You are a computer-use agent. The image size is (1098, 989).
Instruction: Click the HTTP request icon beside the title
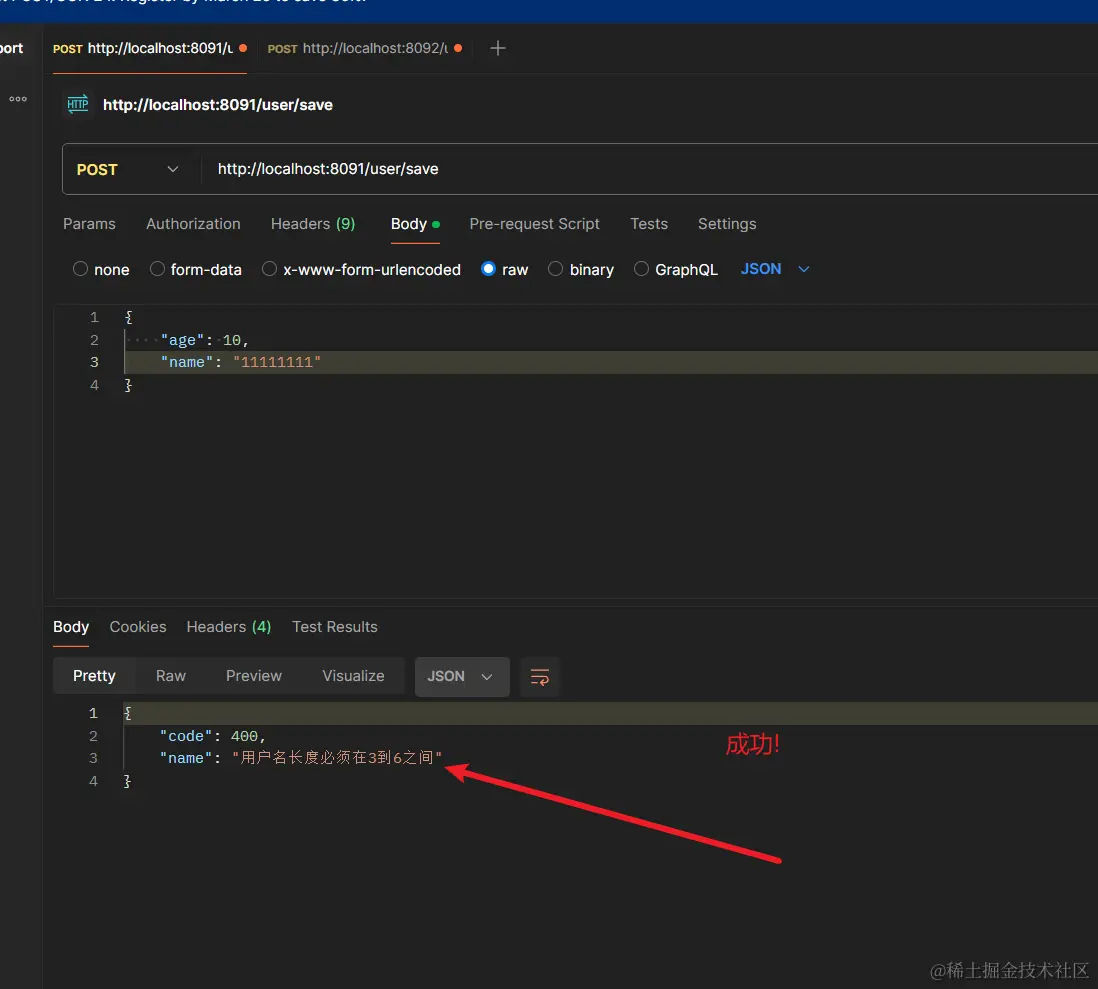(x=78, y=104)
